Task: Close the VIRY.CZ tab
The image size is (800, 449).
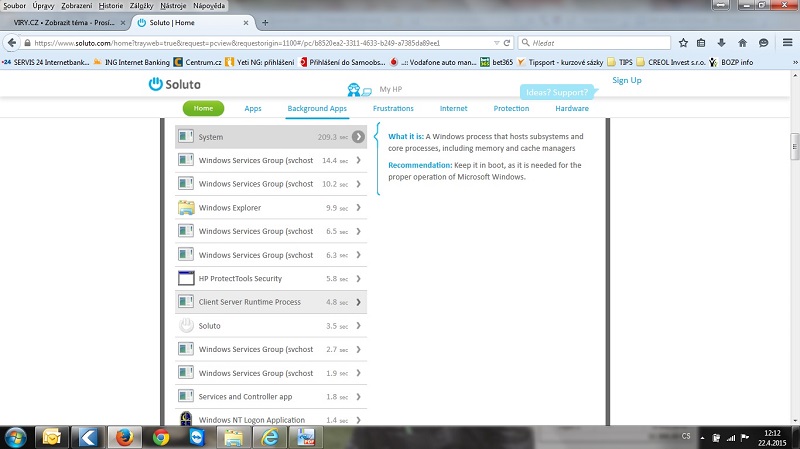Action: point(122,22)
